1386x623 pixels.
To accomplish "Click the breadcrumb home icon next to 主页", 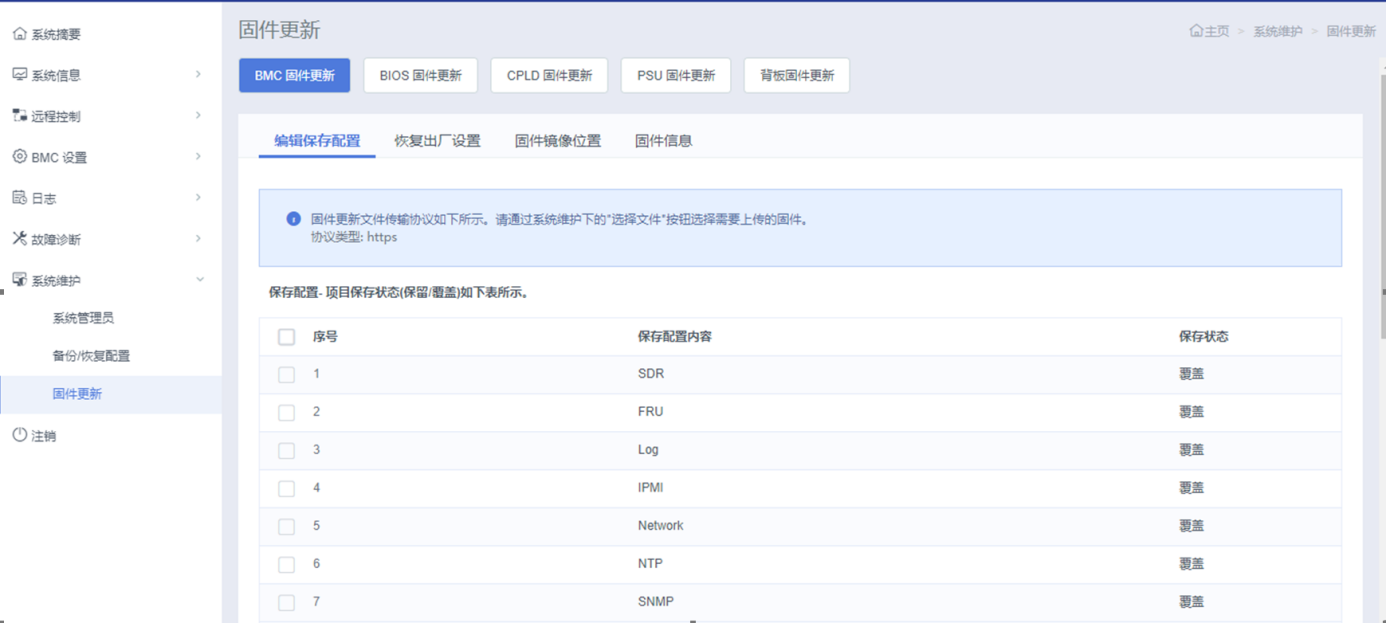I will pos(1196,31).
